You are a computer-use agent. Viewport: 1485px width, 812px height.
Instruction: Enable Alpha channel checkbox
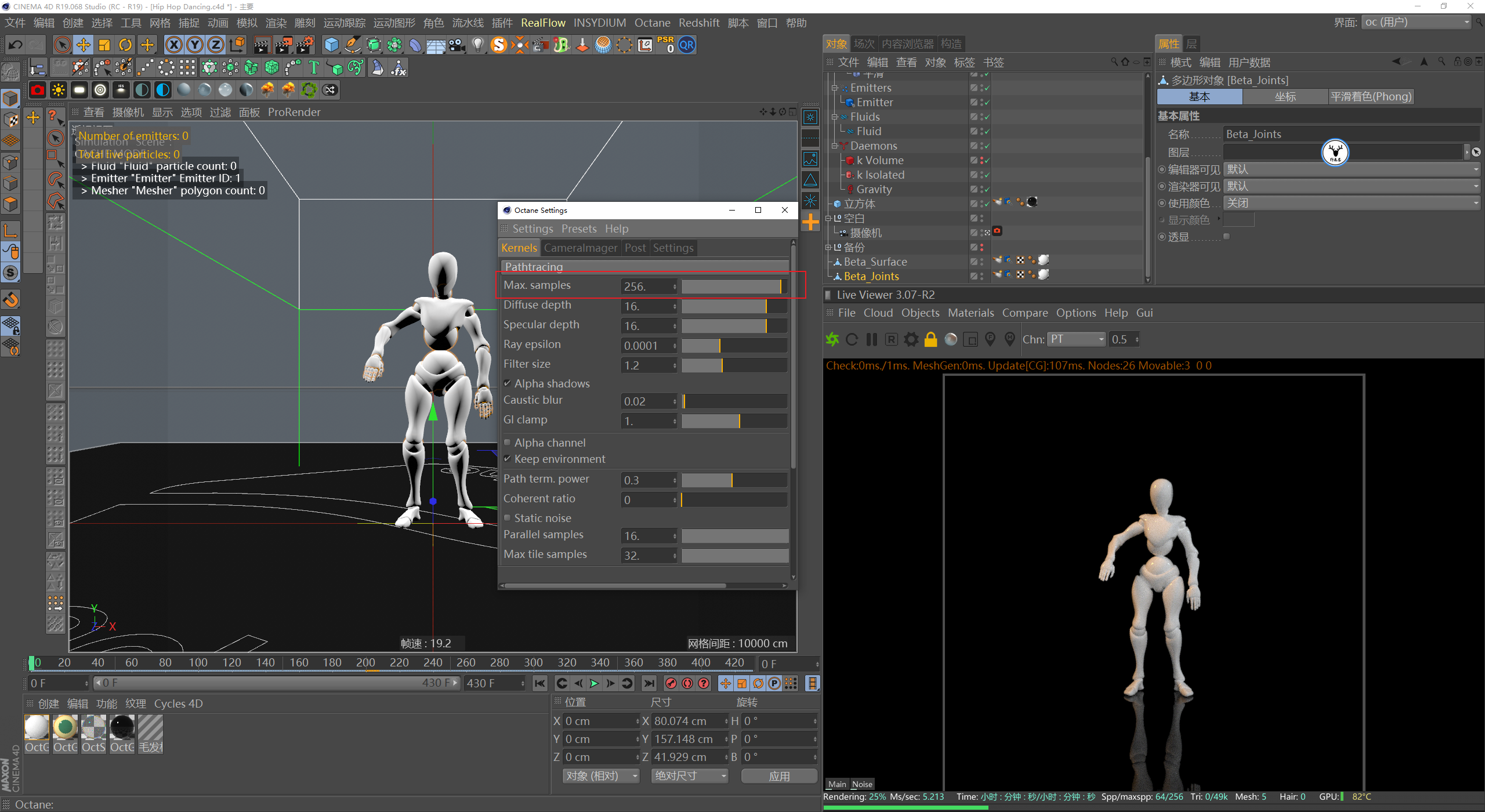pyautogui.click(x=508, y=443)
